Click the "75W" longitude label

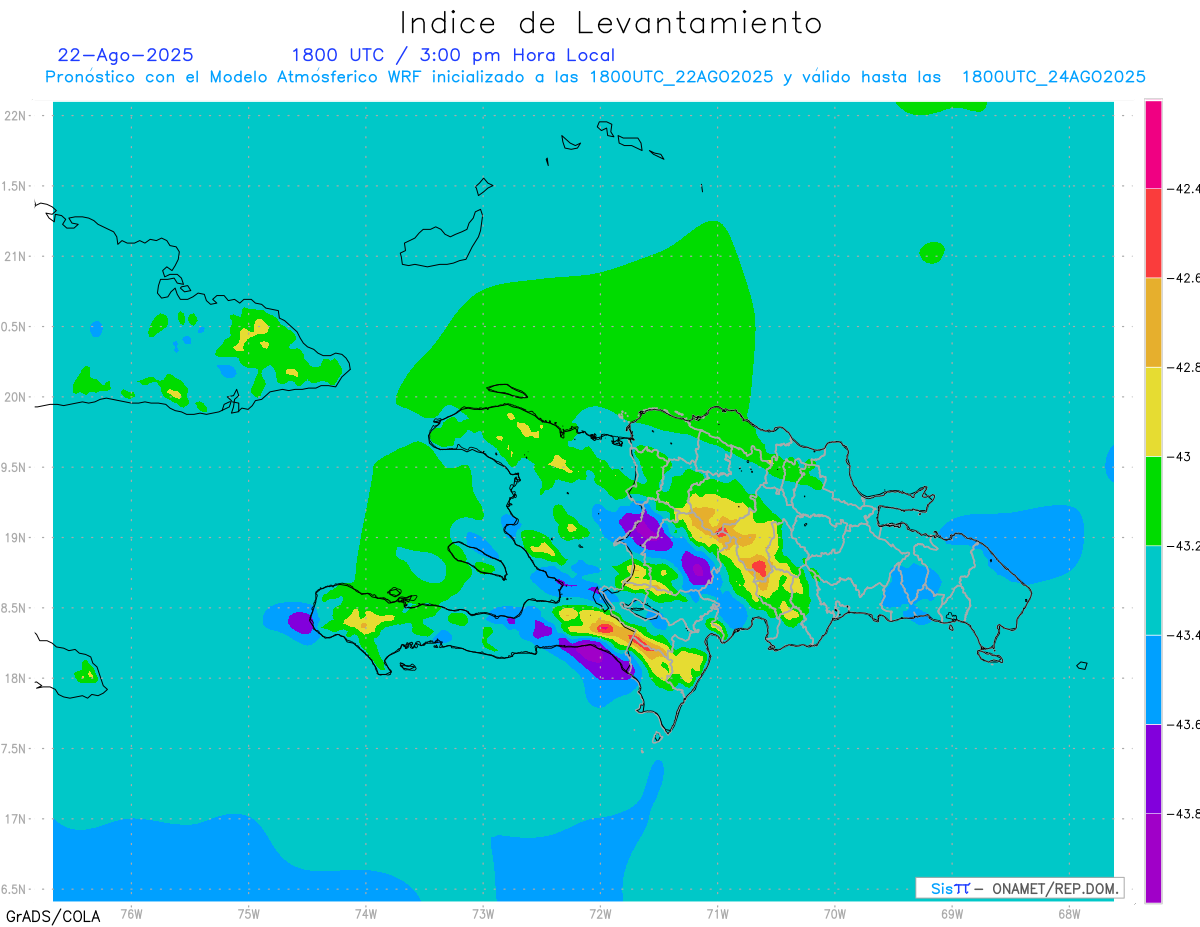(x=249, y=913)
